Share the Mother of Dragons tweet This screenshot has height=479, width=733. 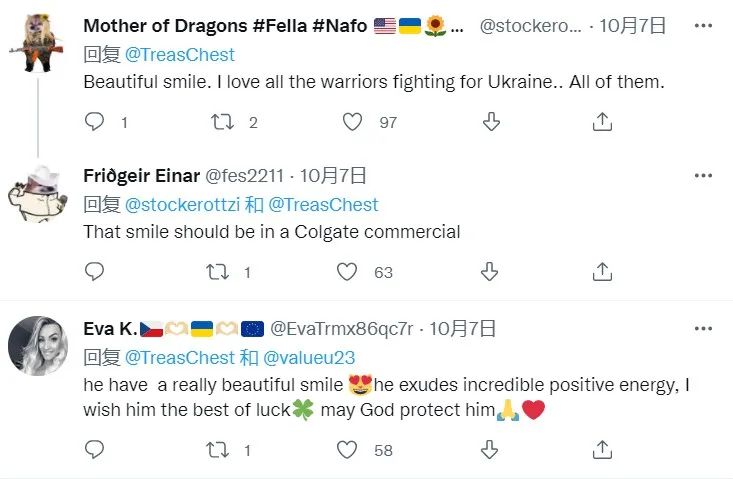(602, 122)
